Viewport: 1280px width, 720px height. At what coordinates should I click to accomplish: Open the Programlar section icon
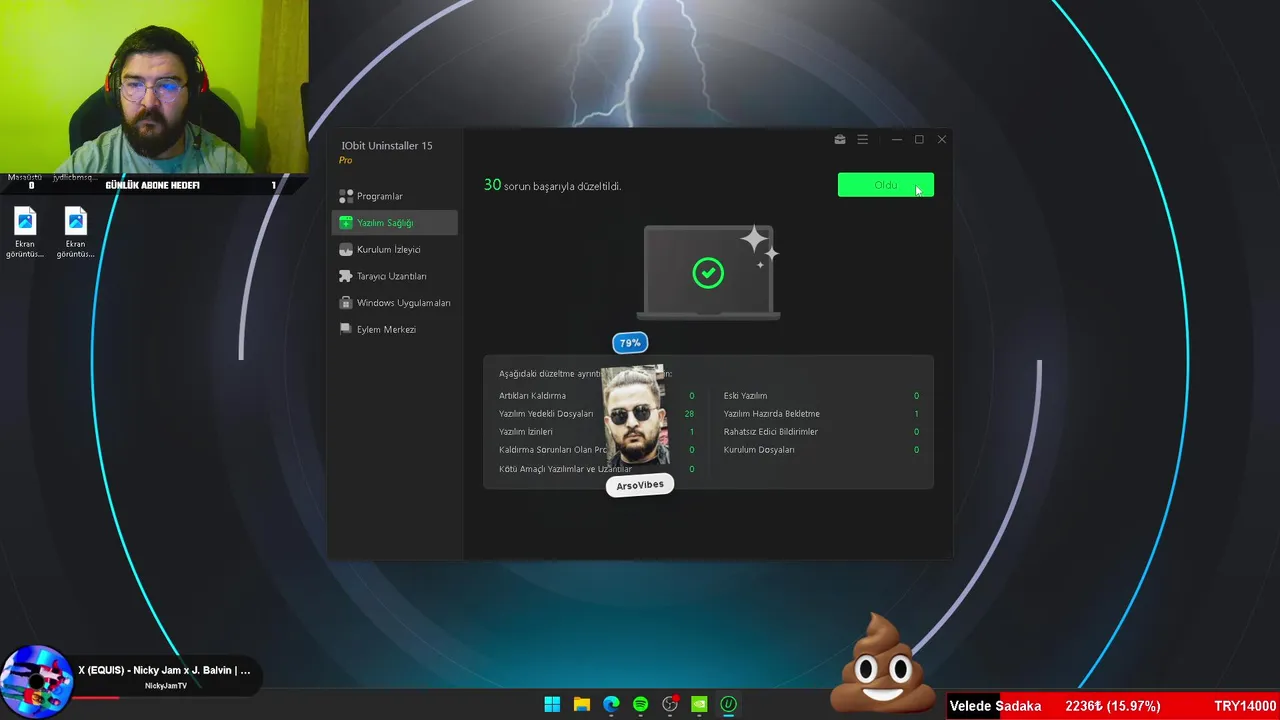click(346, 196)
